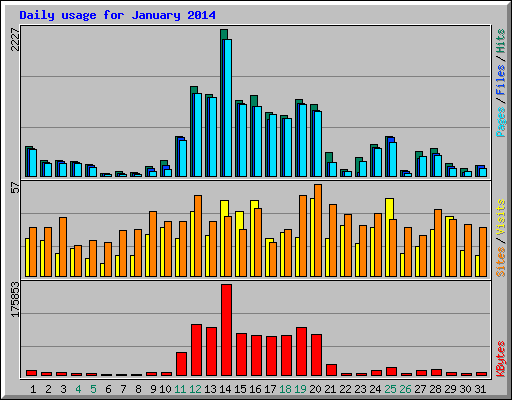Click green weekend day 25 label
512x400 pixels.
pos(390,389)
